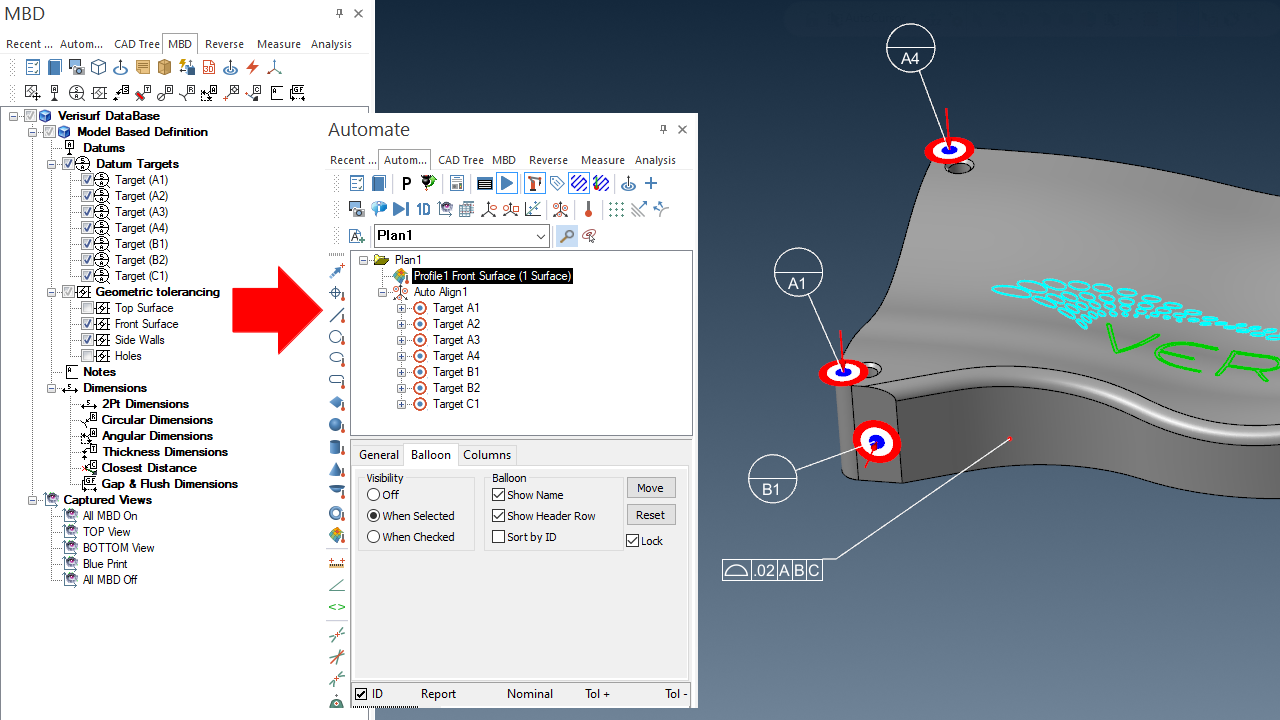Open the Plan1 dropdown list
This screenshot has width=1280, height=720.
pyautogui.click(x=541, y=236)
